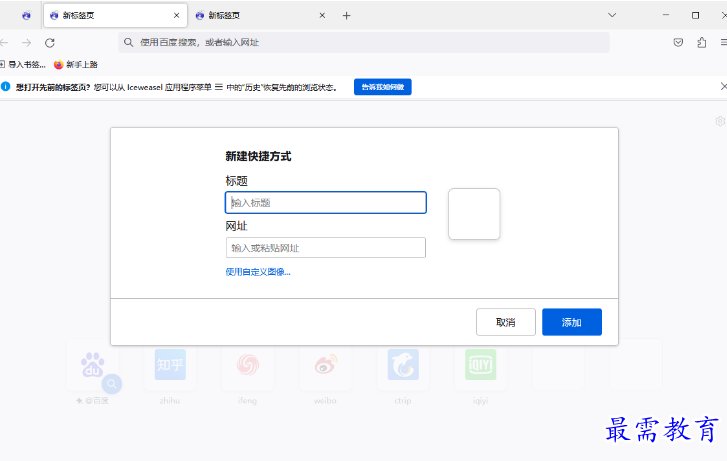Open the extensions puzzle icon
The width and height of the screenshot is (727, 461).
(x=701, y=43)
